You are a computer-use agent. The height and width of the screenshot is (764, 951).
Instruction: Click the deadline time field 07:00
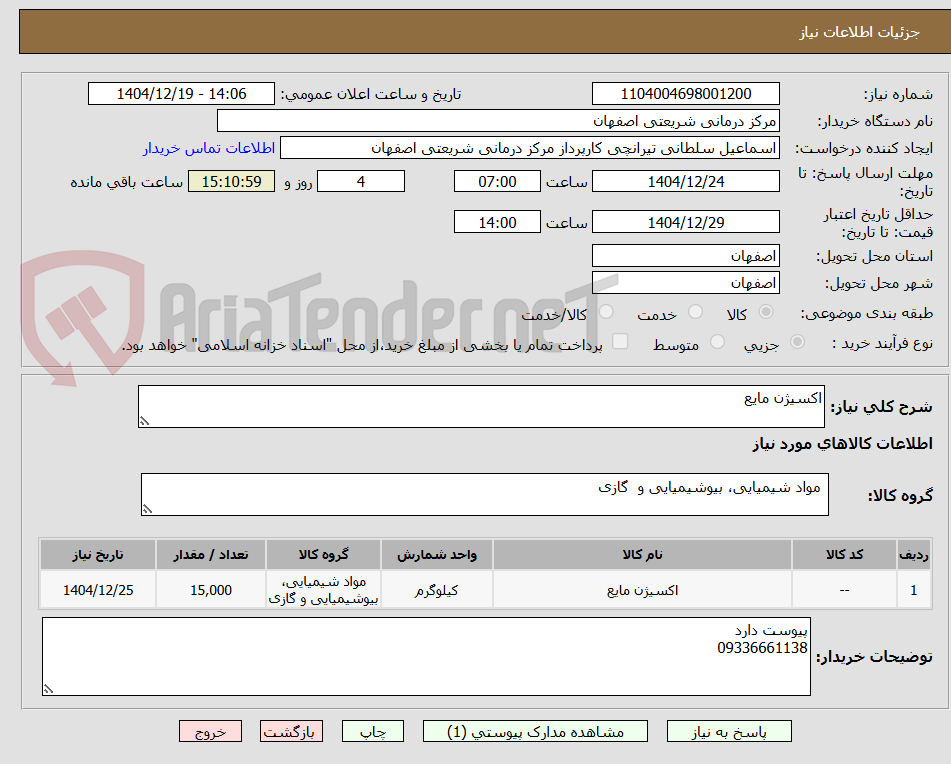[497, 181]
